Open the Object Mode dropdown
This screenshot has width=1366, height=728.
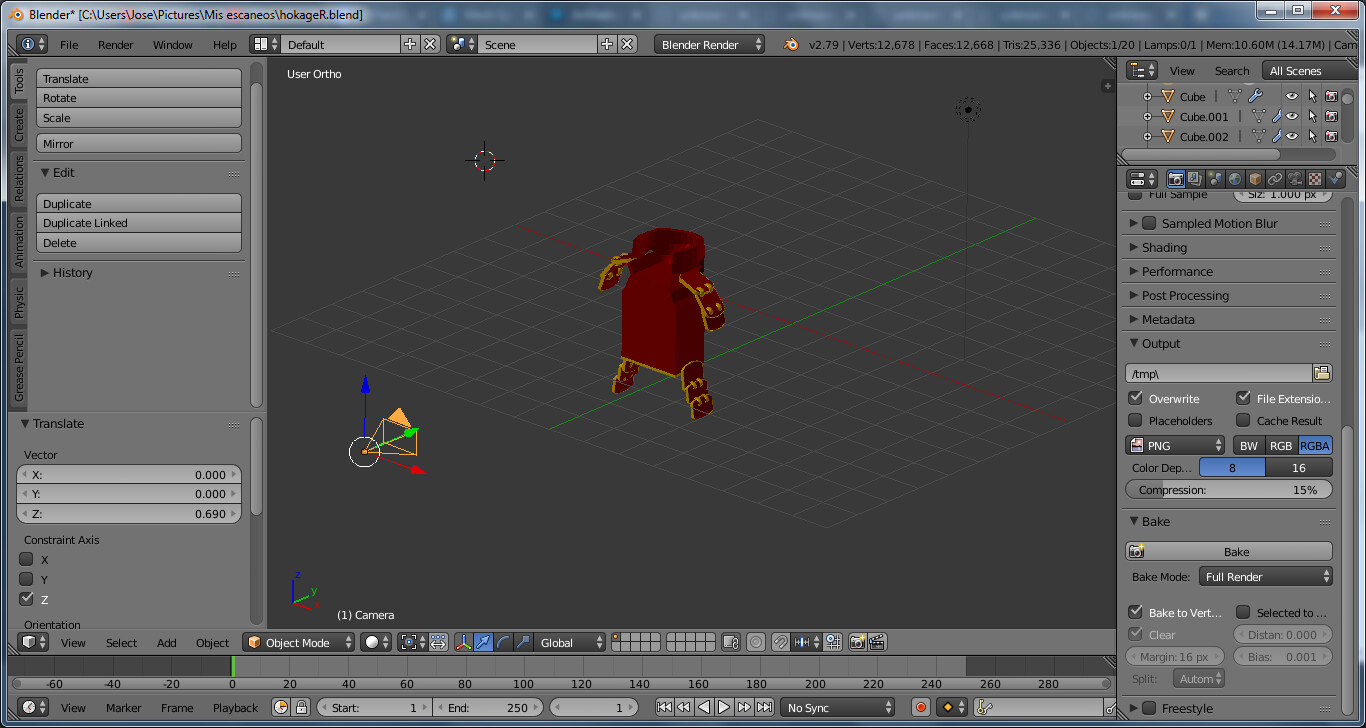(x=299, y=642)
